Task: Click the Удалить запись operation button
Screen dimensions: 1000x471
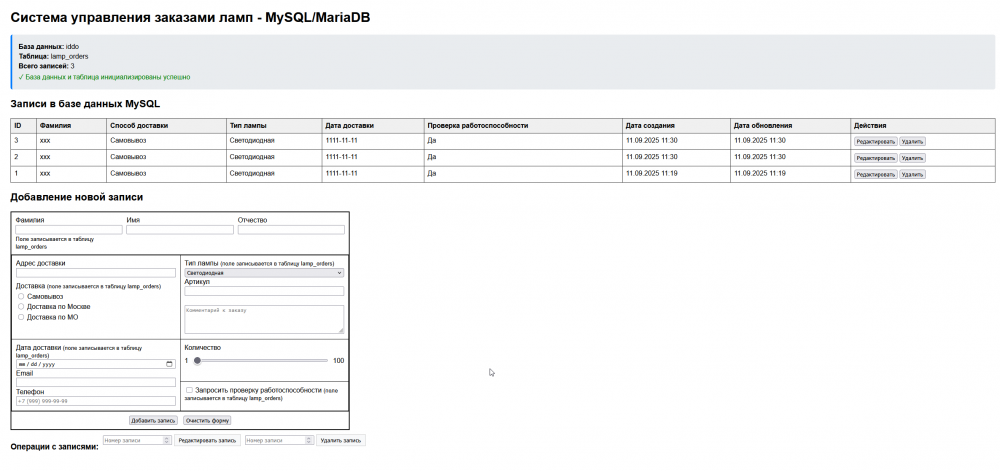Action: (341, 440)
